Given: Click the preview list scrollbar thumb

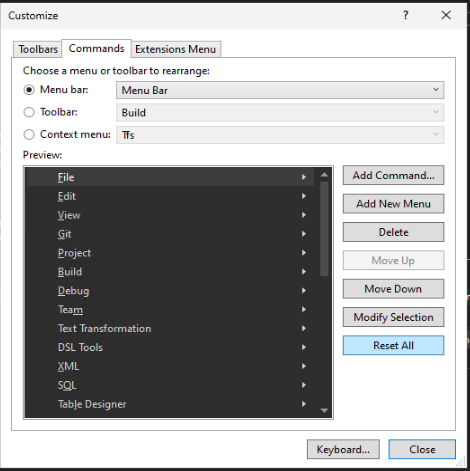Looking at the screenshot, I should coord(324,229).
